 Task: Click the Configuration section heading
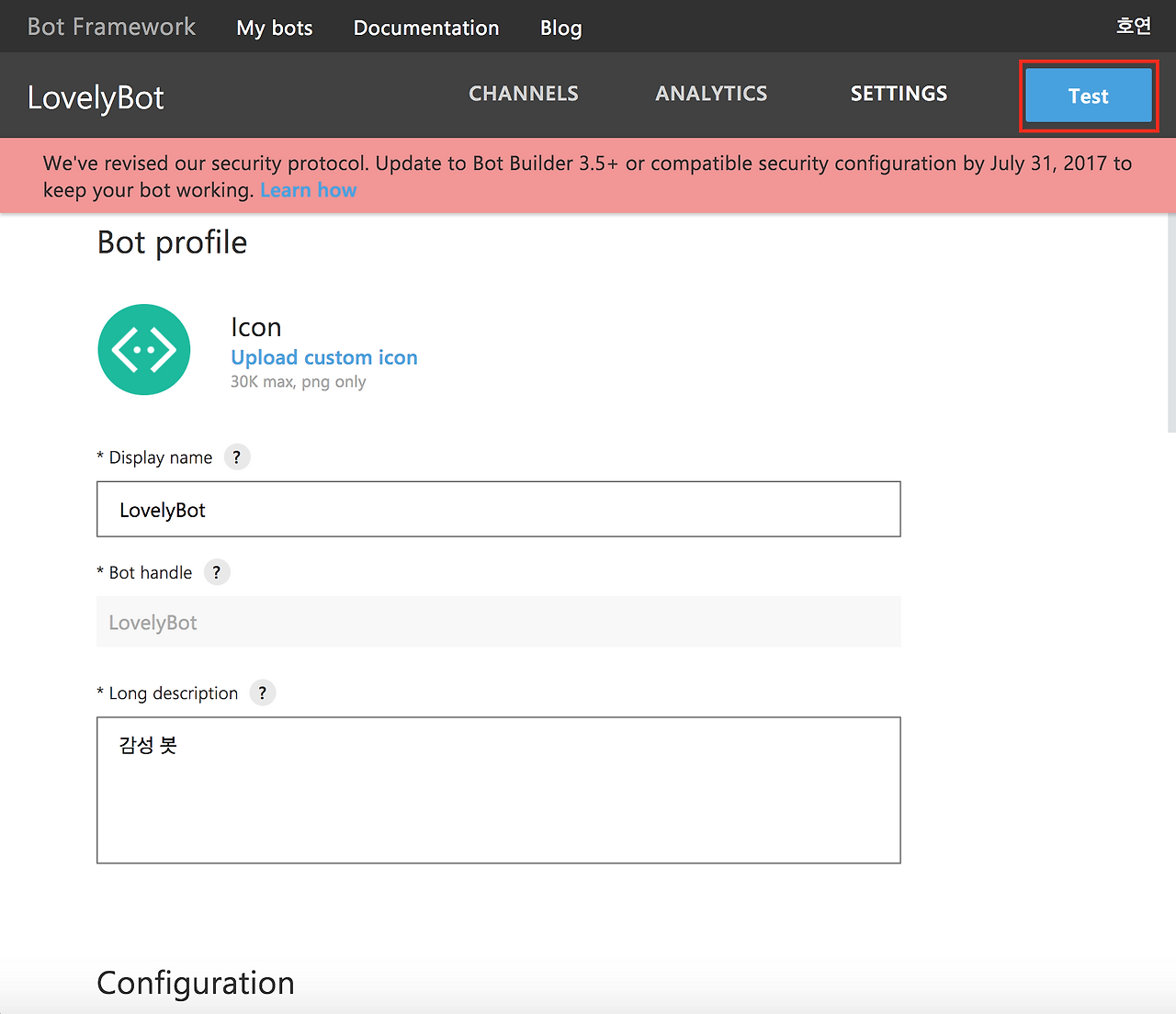(x=196, y=983)
